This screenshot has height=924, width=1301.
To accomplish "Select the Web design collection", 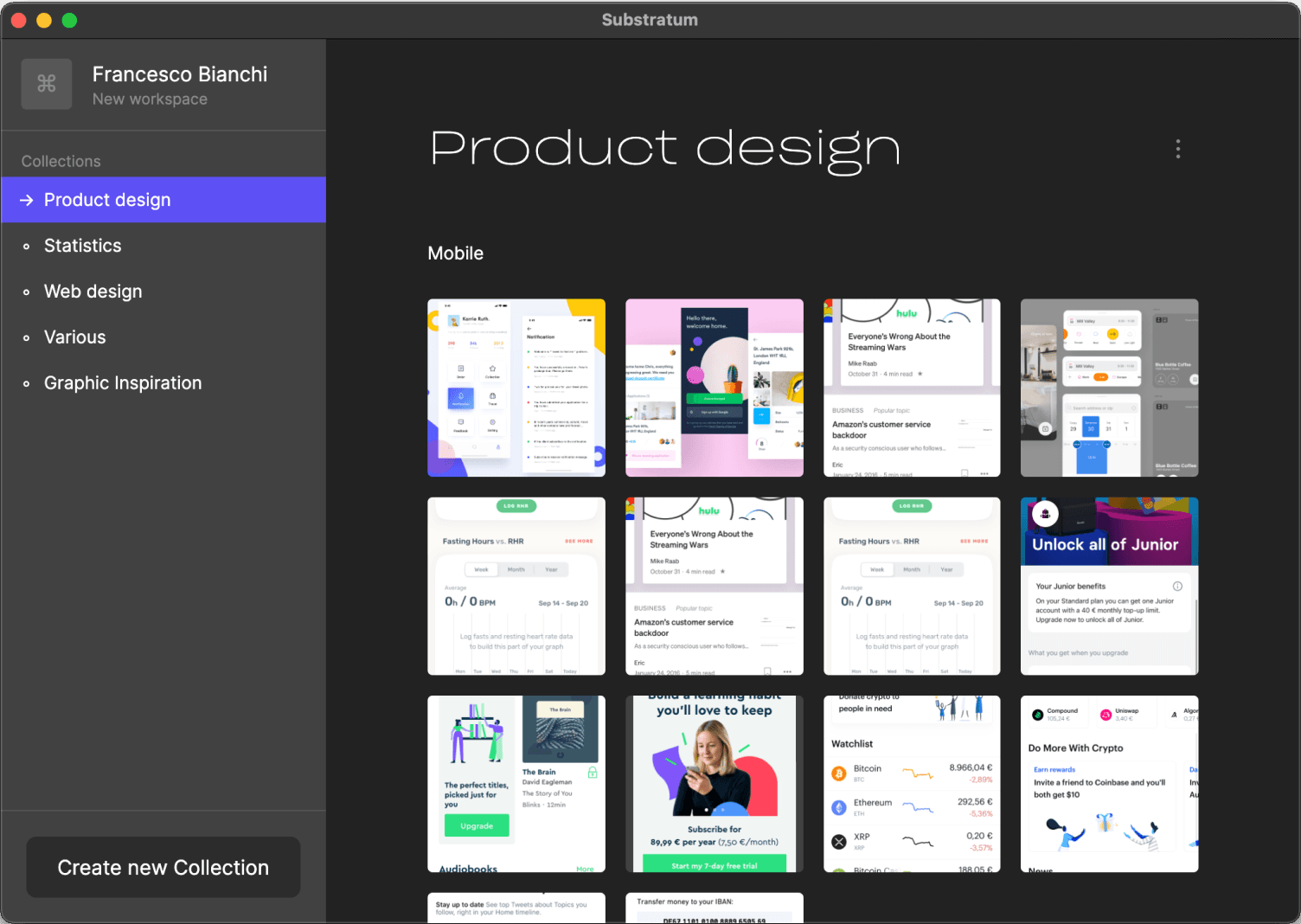I will [93, 292].
